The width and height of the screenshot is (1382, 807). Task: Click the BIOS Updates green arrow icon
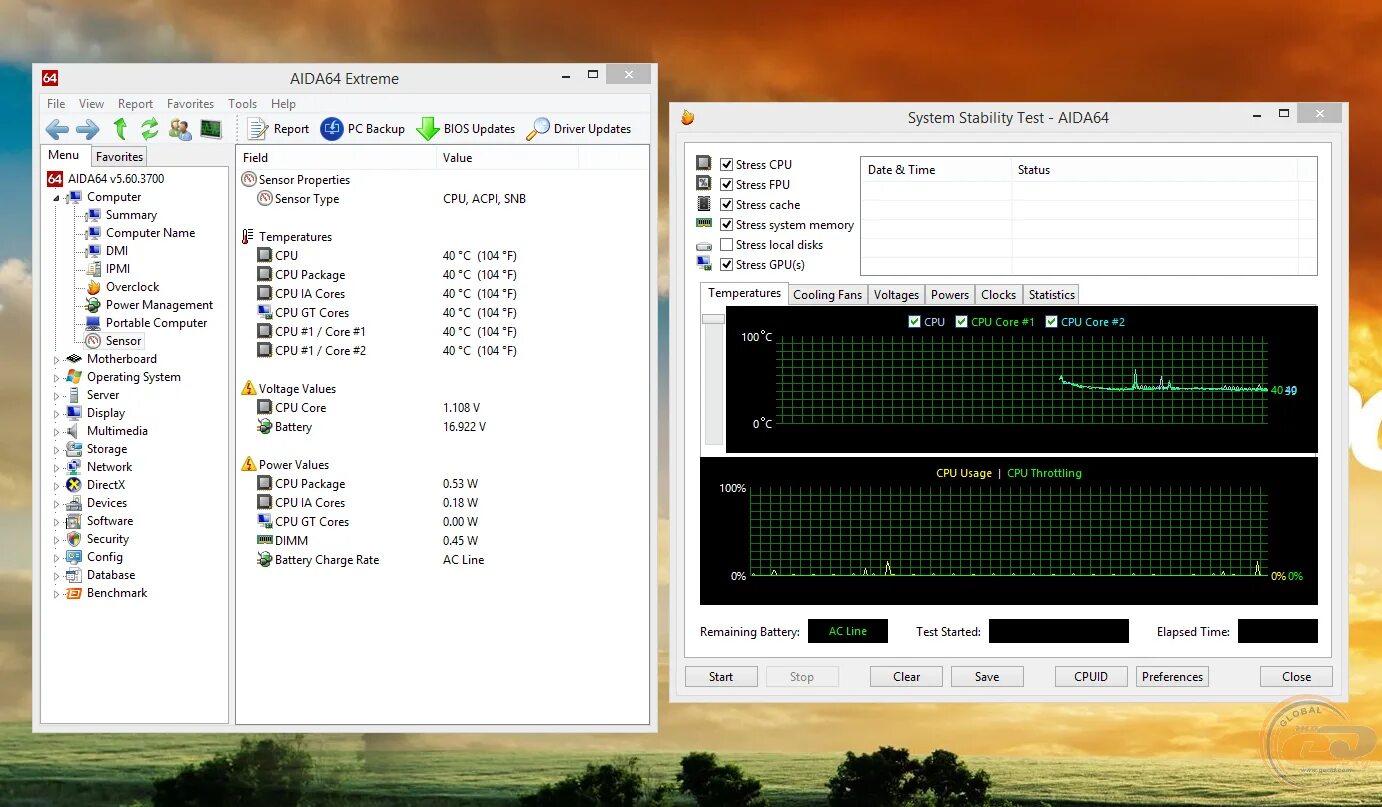(428, 129)
